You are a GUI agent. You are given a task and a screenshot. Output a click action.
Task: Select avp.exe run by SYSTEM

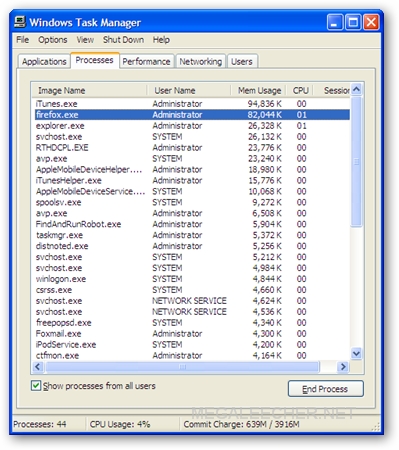click(x=191, y=158)
